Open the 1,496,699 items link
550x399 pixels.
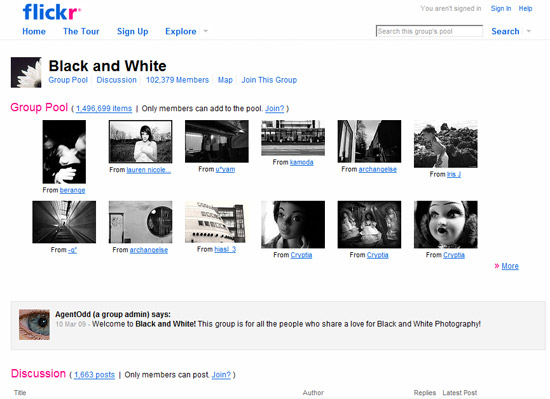104,109
